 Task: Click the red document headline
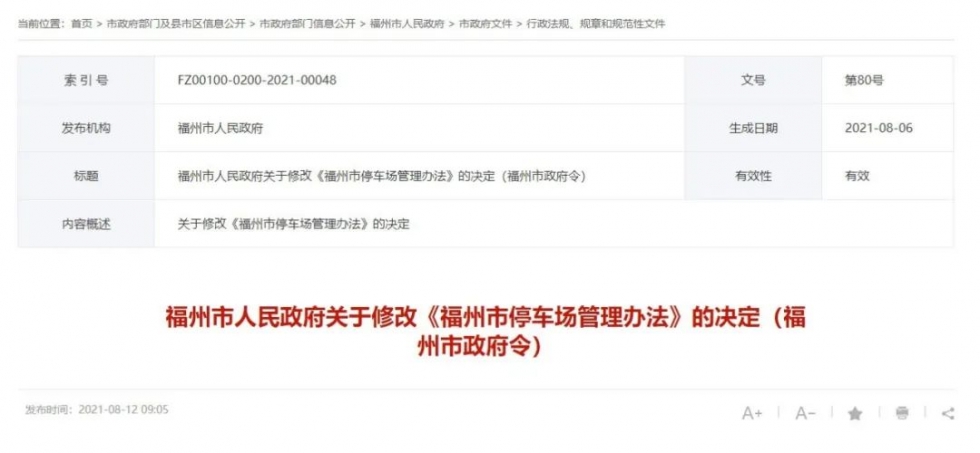click(486, 331)
